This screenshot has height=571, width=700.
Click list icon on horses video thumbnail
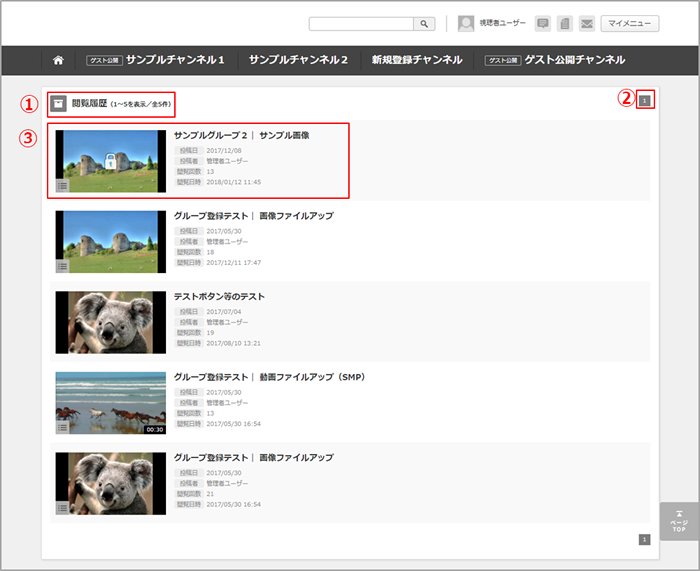62,428
